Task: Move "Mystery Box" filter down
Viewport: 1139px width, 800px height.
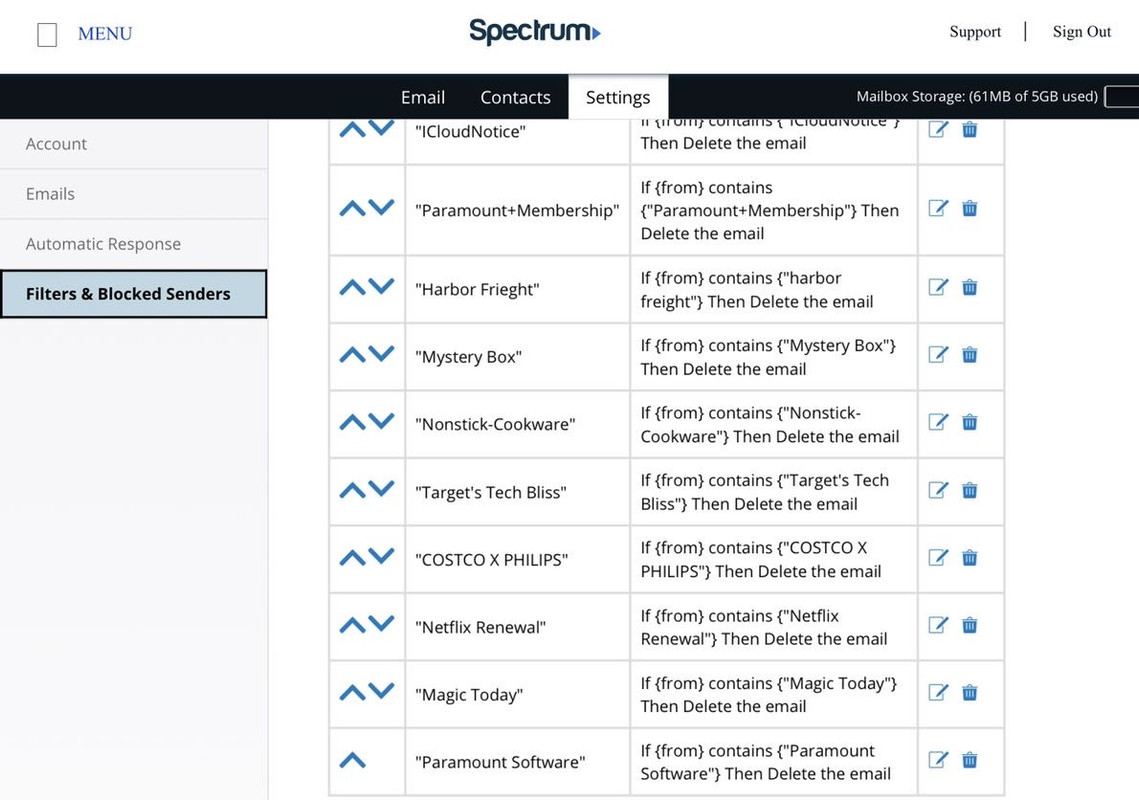Action: [381, 353]
